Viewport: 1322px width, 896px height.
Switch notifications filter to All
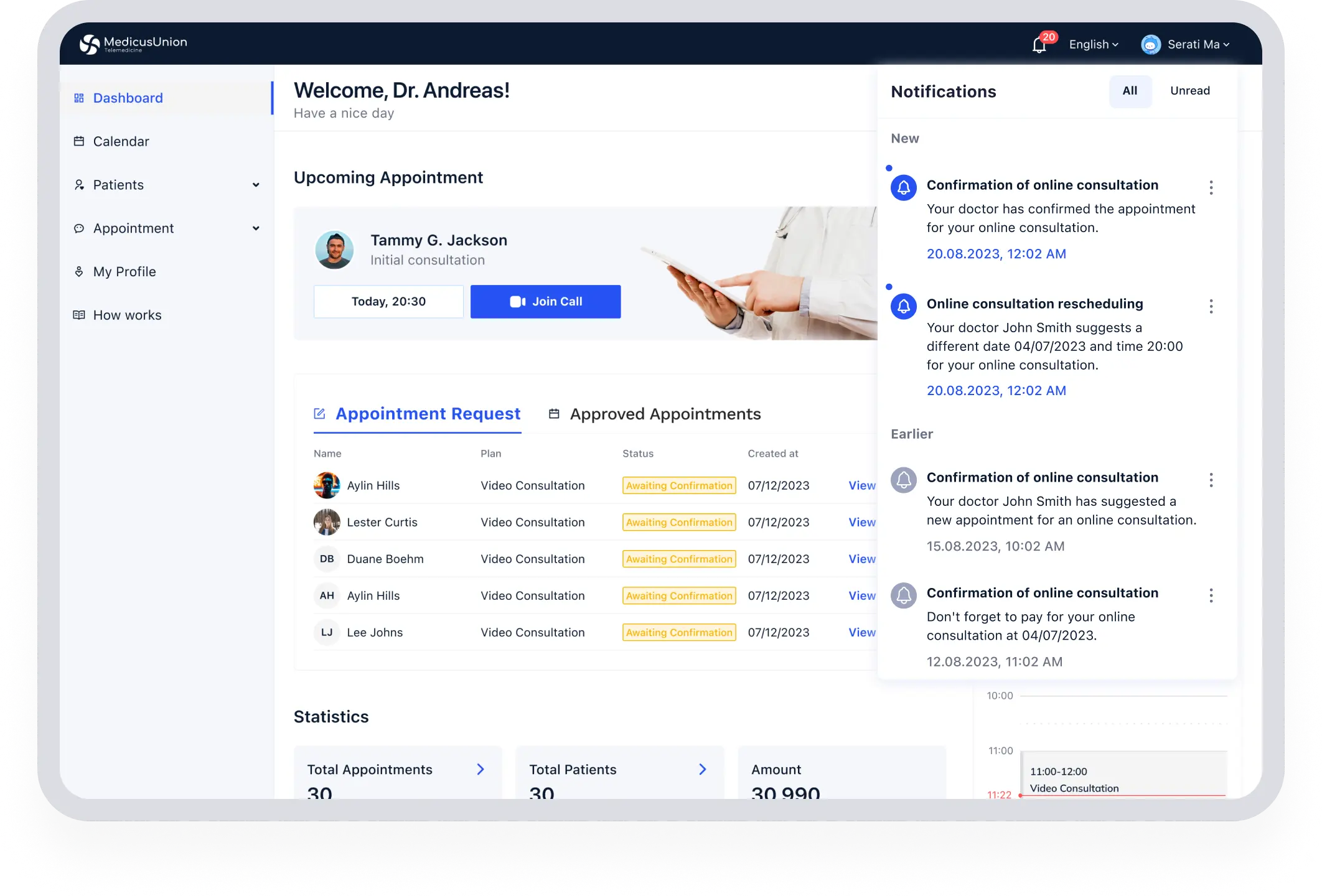(1130, 91)
